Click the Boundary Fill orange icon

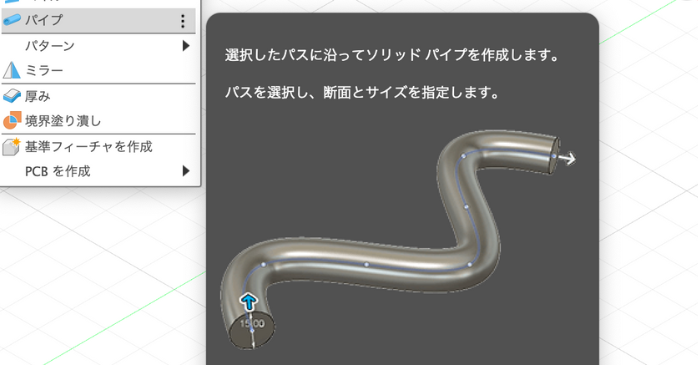(12, 121)
